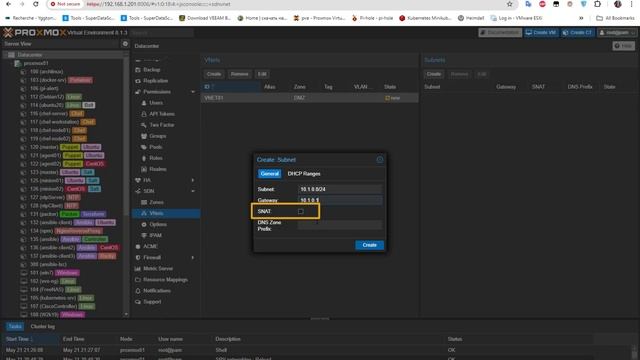Image resolution: width=640 pixels, height=360 pixels.
Task: Click the Create VM button
Action: click(x=541, y=33)
